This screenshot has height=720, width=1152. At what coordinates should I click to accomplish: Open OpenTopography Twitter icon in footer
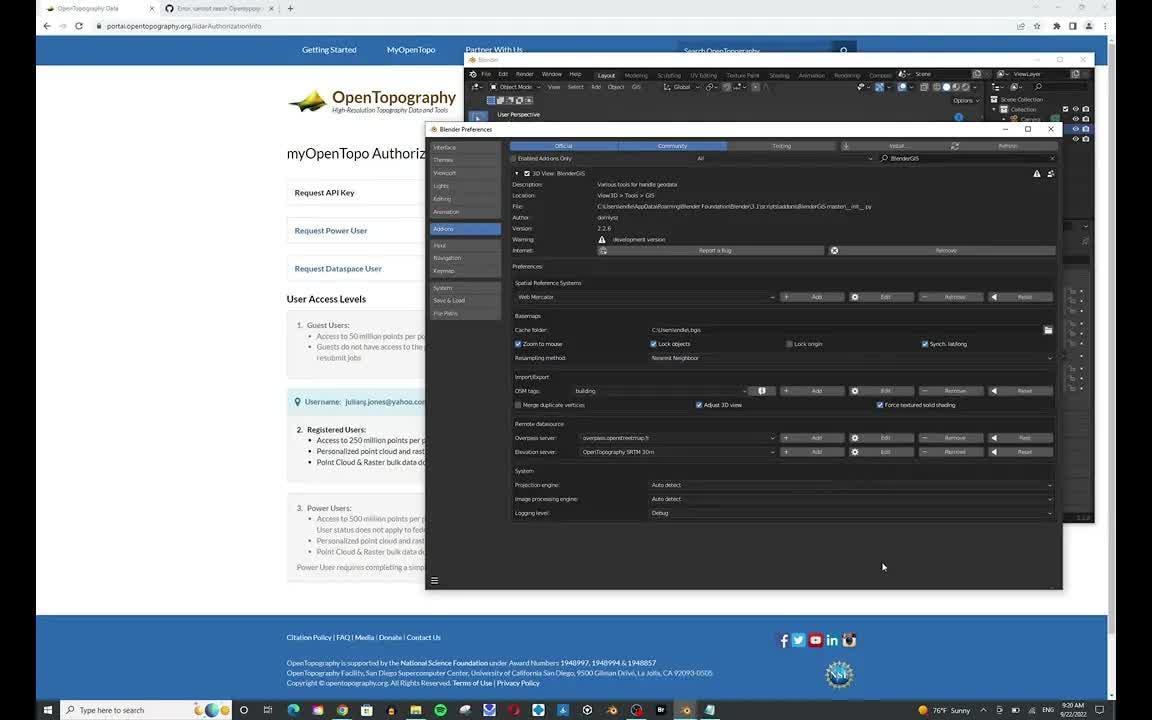click(799, 641)
